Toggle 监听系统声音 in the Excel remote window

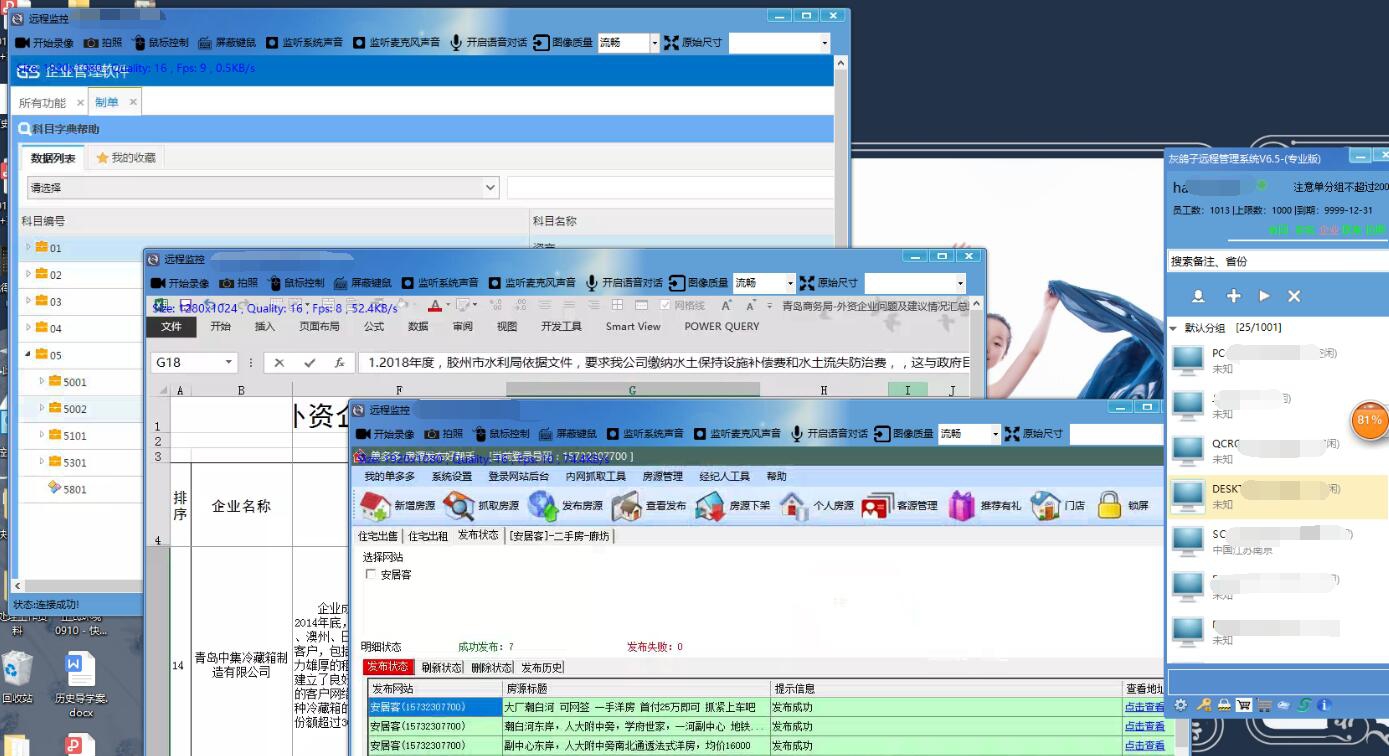pyautogui.click(x=441, y=283)
